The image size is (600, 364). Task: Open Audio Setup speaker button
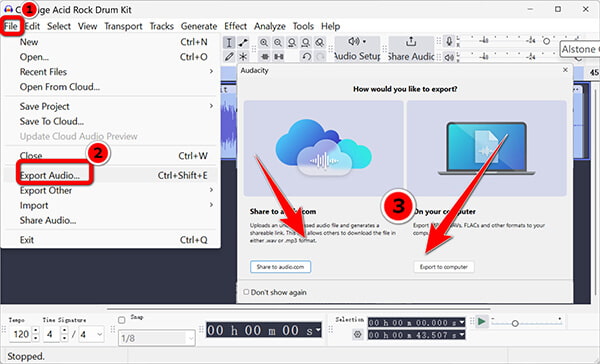coord(357,49)
